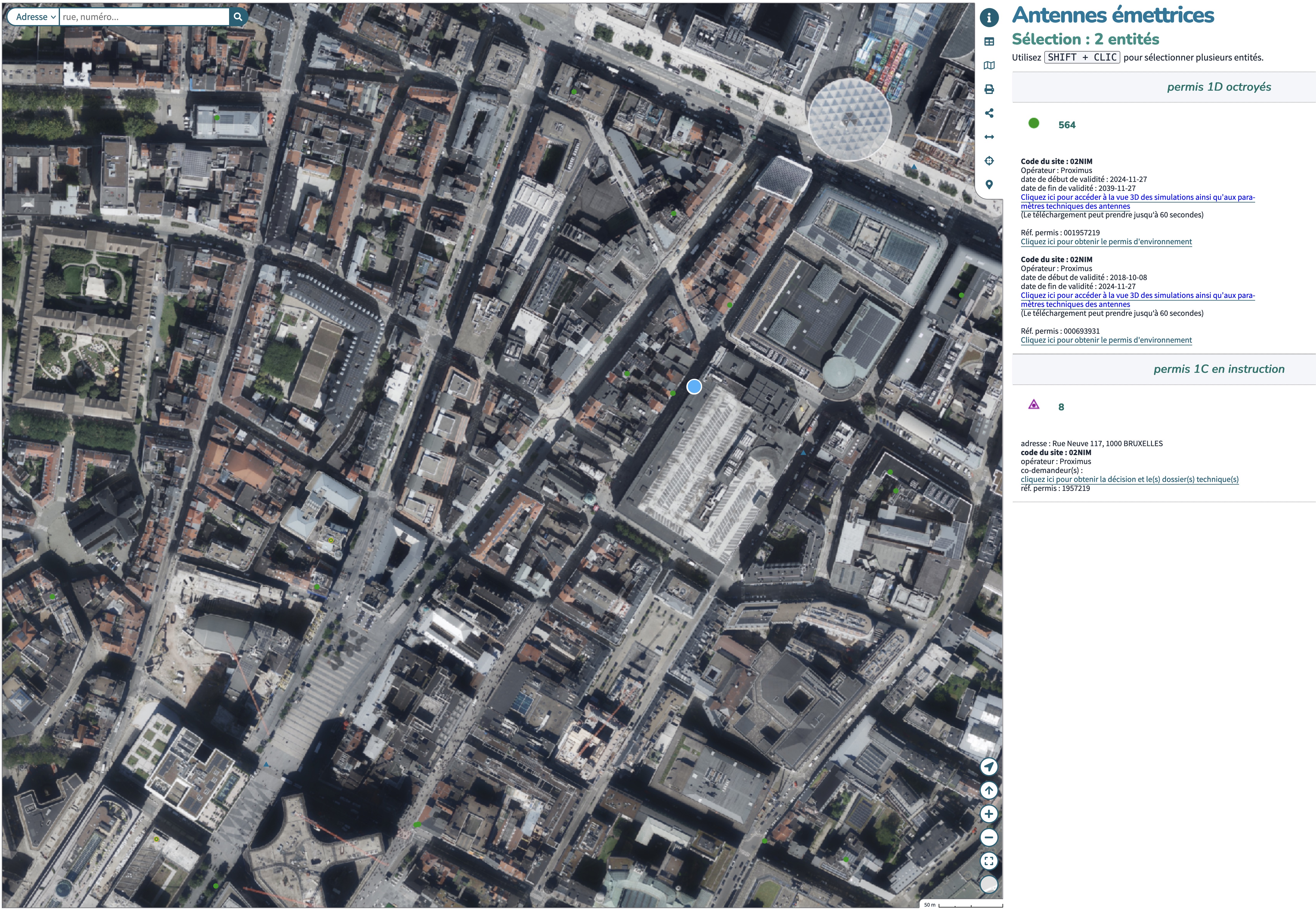Click the '50 m' scale bar
Viewport: 1316px width, 909px height.
[963, 905]
